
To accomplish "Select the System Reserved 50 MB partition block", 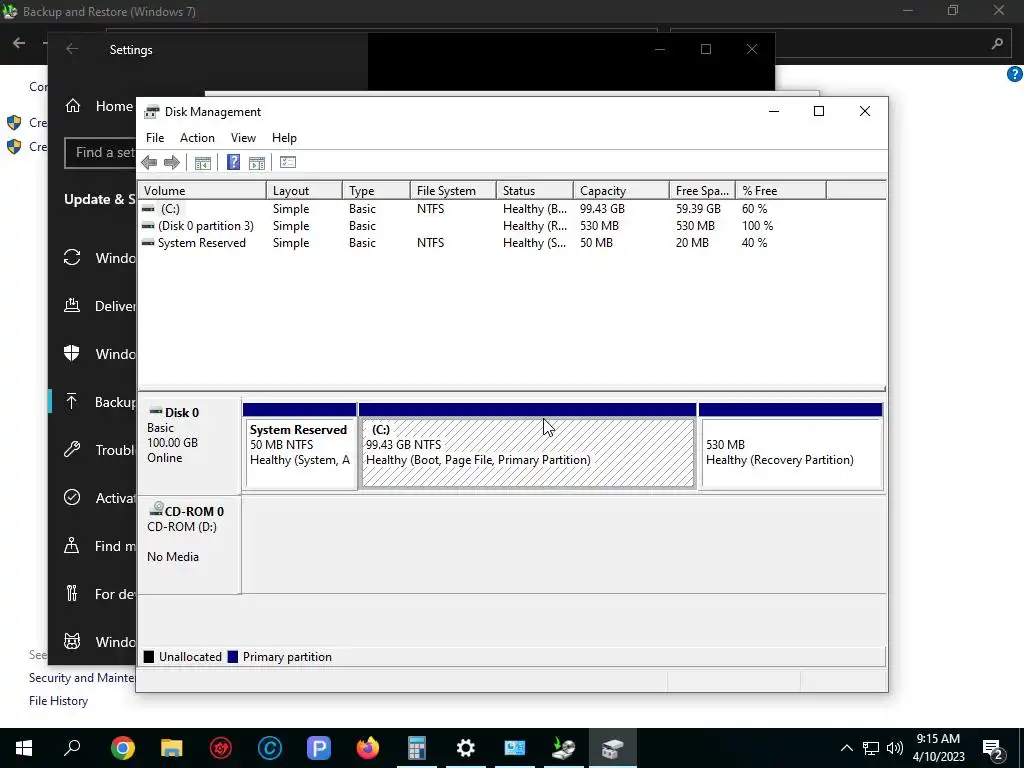I will 300,447.
